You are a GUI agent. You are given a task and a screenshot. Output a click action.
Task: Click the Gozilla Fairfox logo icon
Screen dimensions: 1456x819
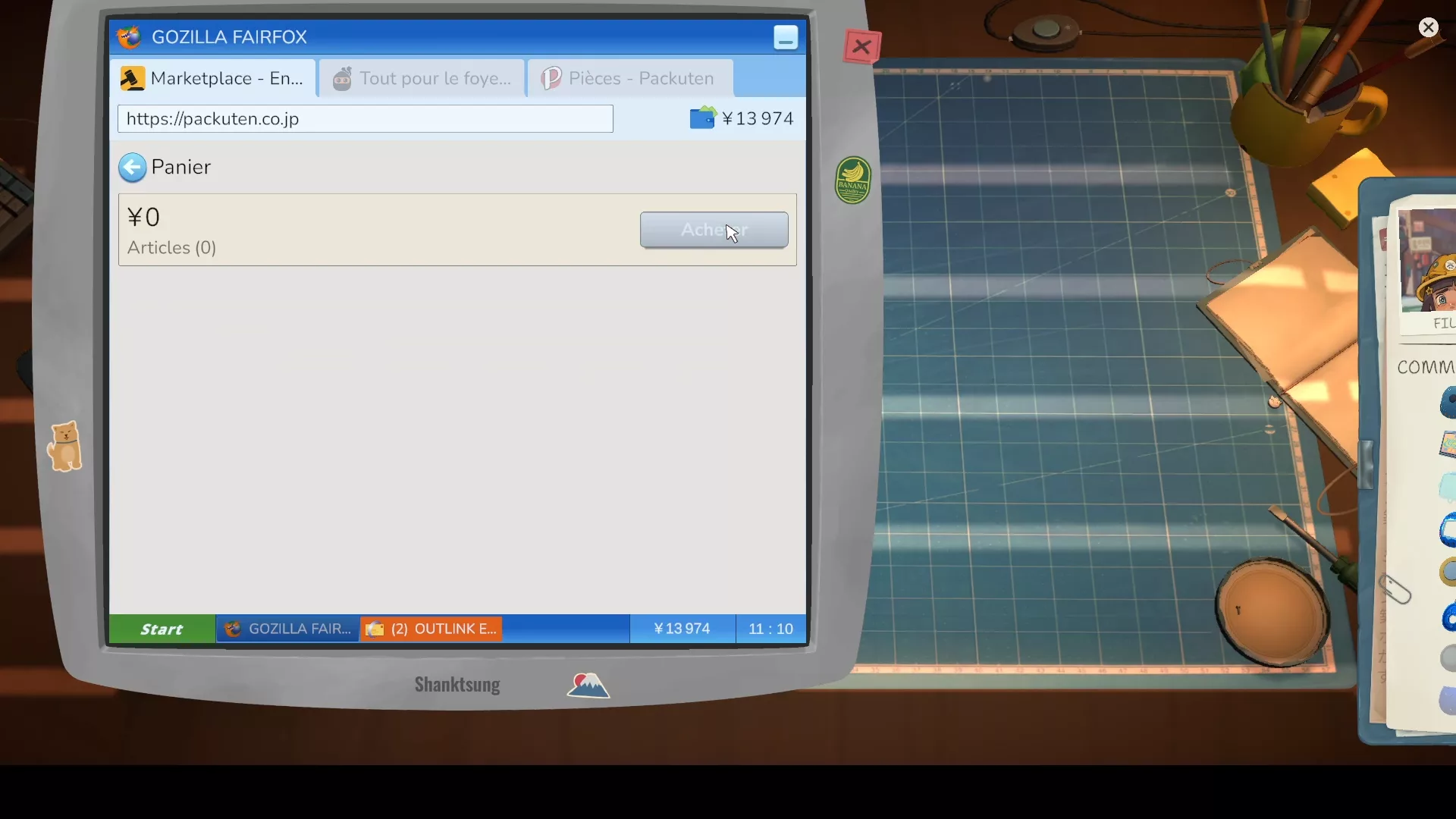[129, 36]
